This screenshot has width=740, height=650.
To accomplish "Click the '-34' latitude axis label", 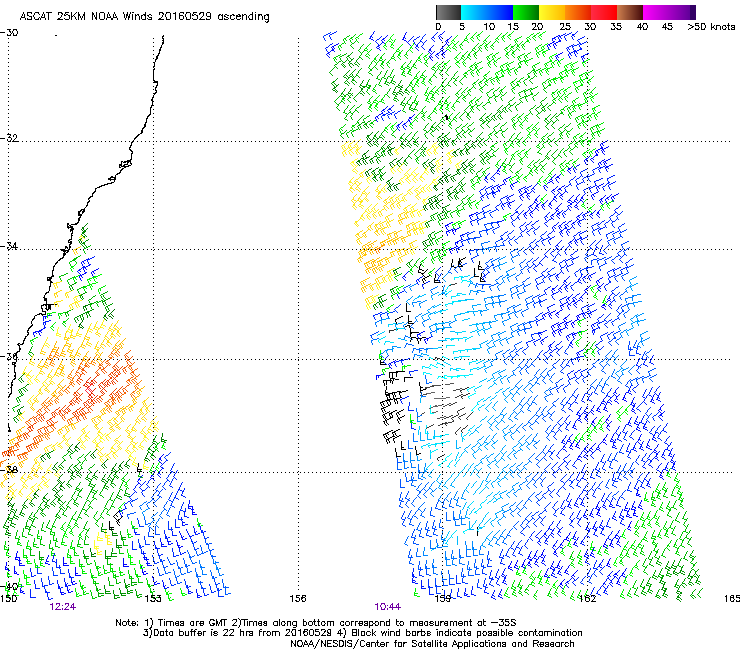I will click(x=9, y=246).
